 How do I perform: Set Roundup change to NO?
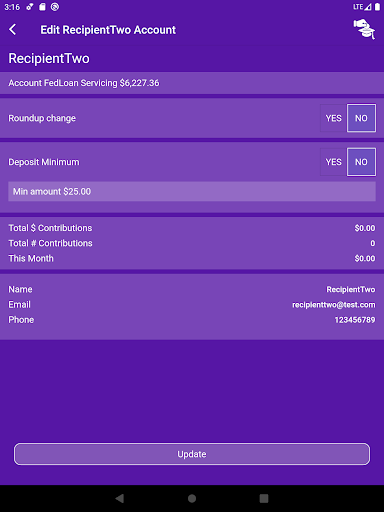coord(361,118)
